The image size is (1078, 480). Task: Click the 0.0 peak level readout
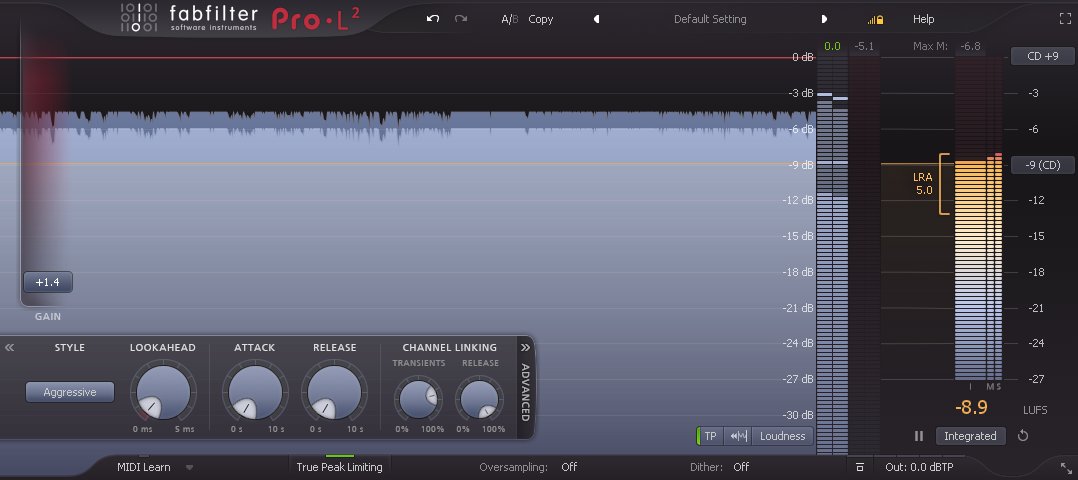click(832, 47)
